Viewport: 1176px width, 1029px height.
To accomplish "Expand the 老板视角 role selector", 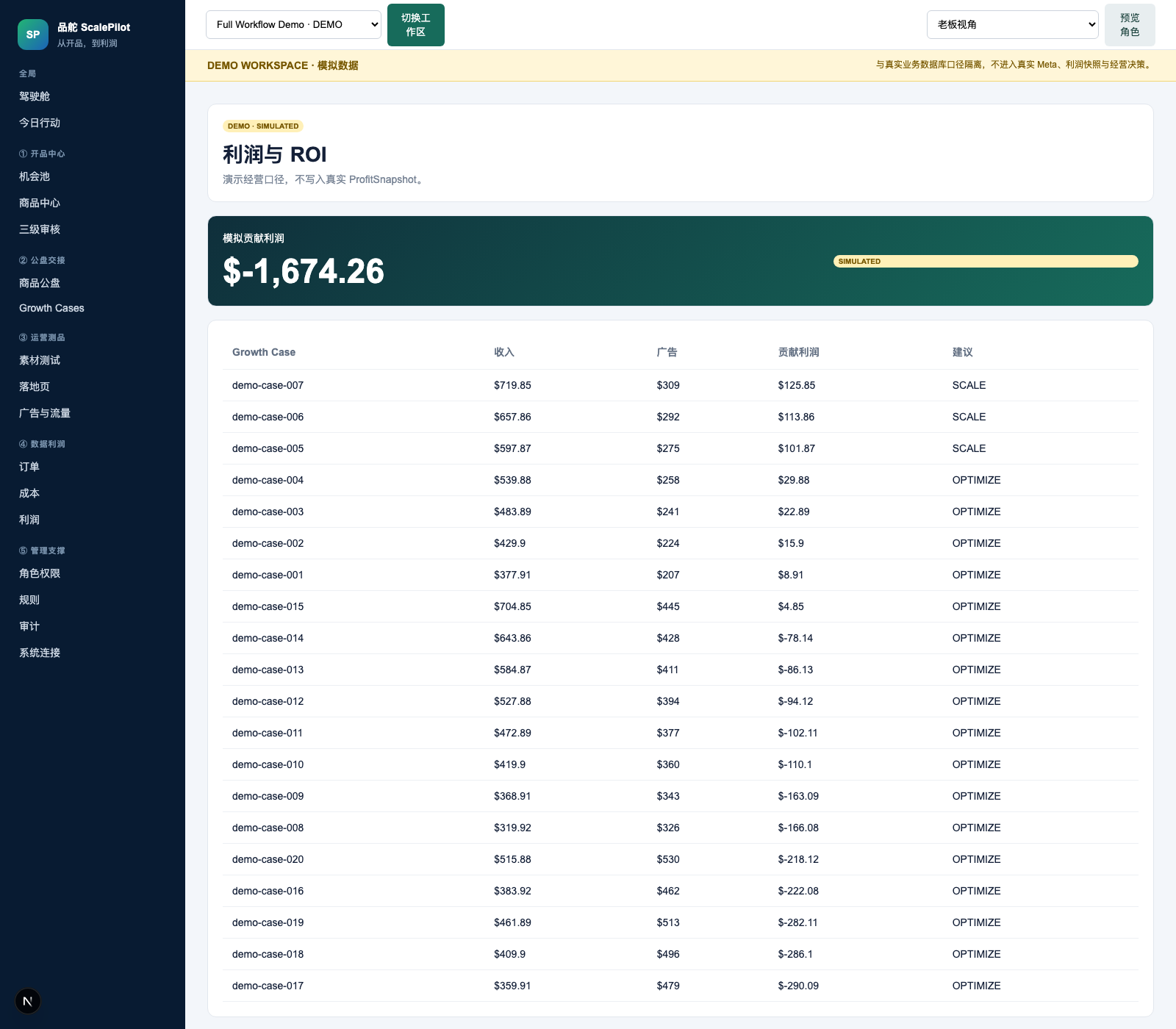I will 1012,24.
